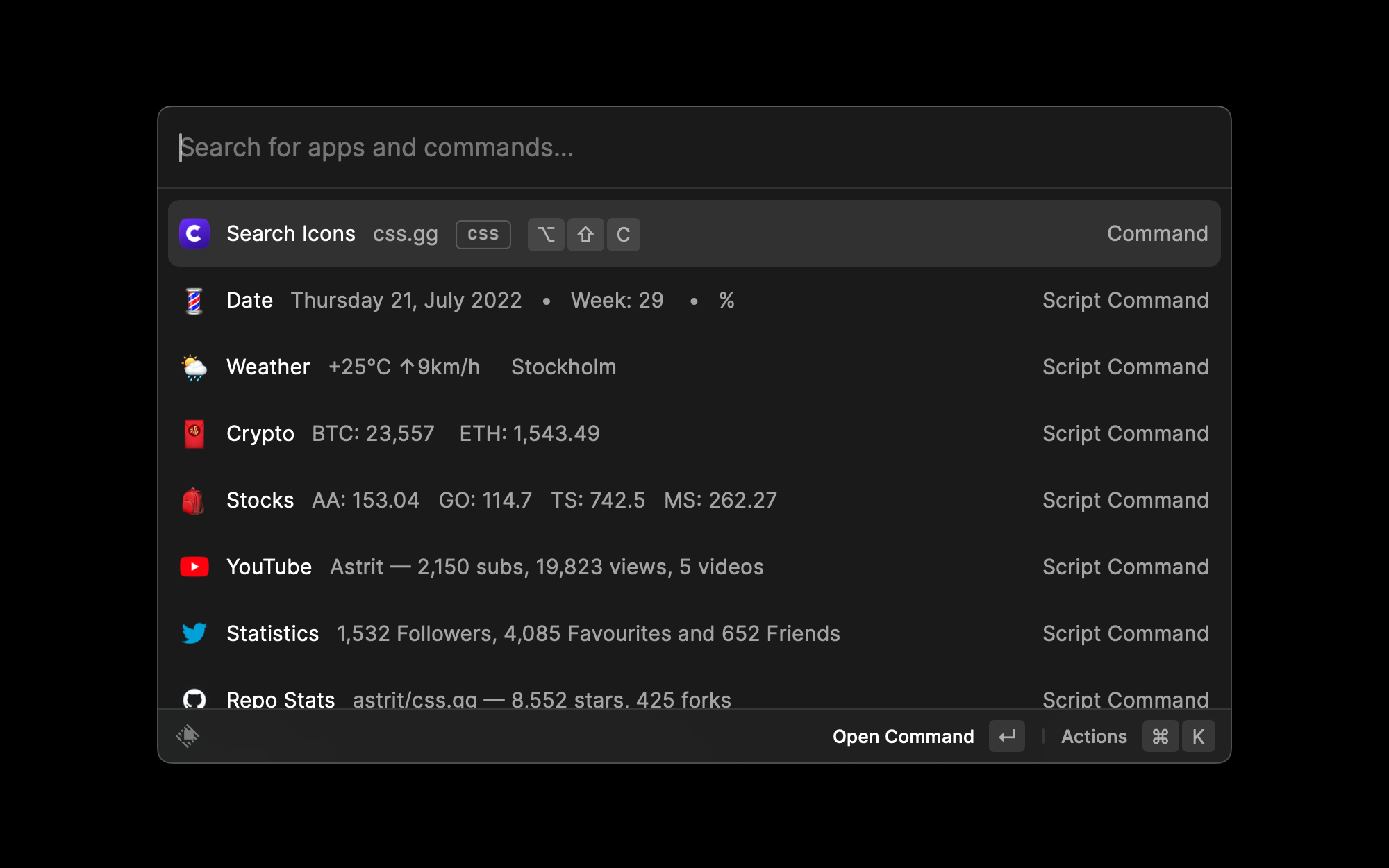1389x868 pixels.
Task: Open the Actions menu
Action: point(1094,737)
